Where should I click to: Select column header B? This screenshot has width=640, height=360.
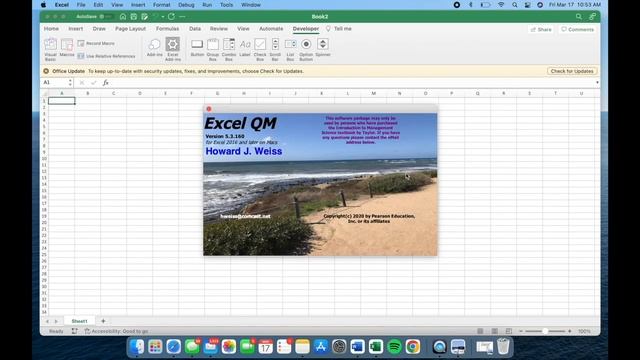[x=88, y=93]
